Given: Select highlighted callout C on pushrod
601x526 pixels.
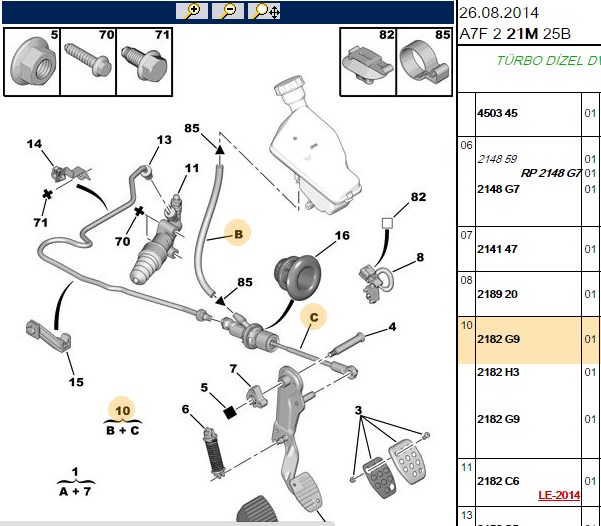Looking at the screenshot, I should (x=314, y=317).
